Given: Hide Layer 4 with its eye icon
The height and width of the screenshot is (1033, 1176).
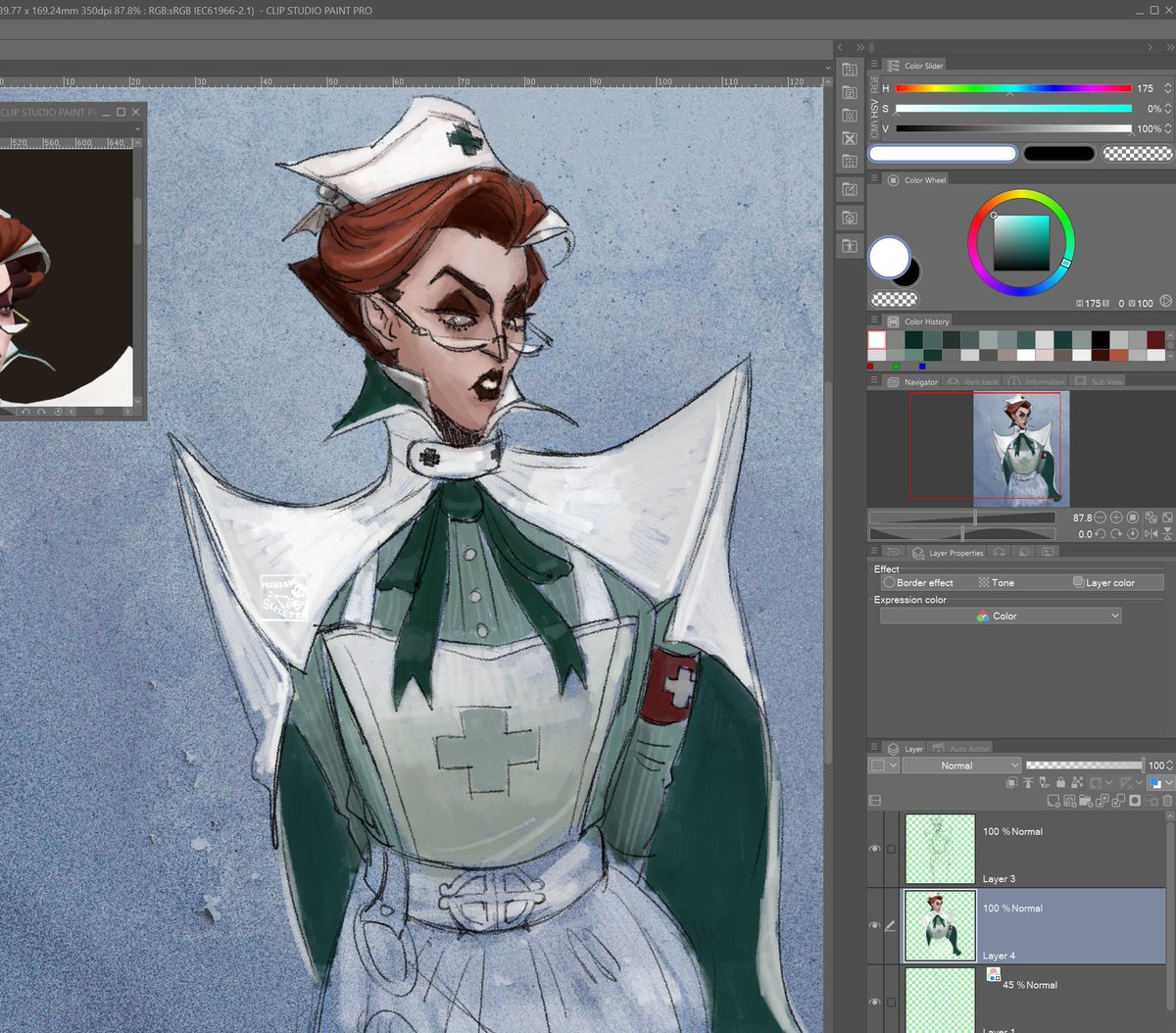Looking at the screenshot, I should [x=875, y=925].
